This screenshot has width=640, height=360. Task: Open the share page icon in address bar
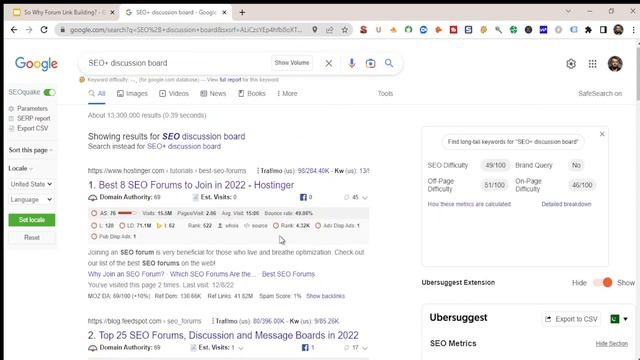[x=329, y=30]
